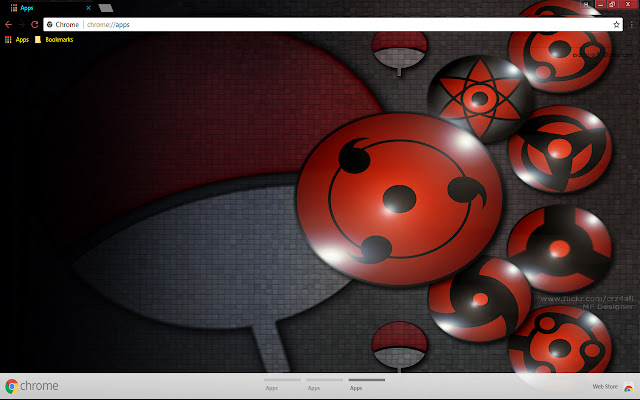Close the Chrome window

pyautogui.click(x=628, y=4)
